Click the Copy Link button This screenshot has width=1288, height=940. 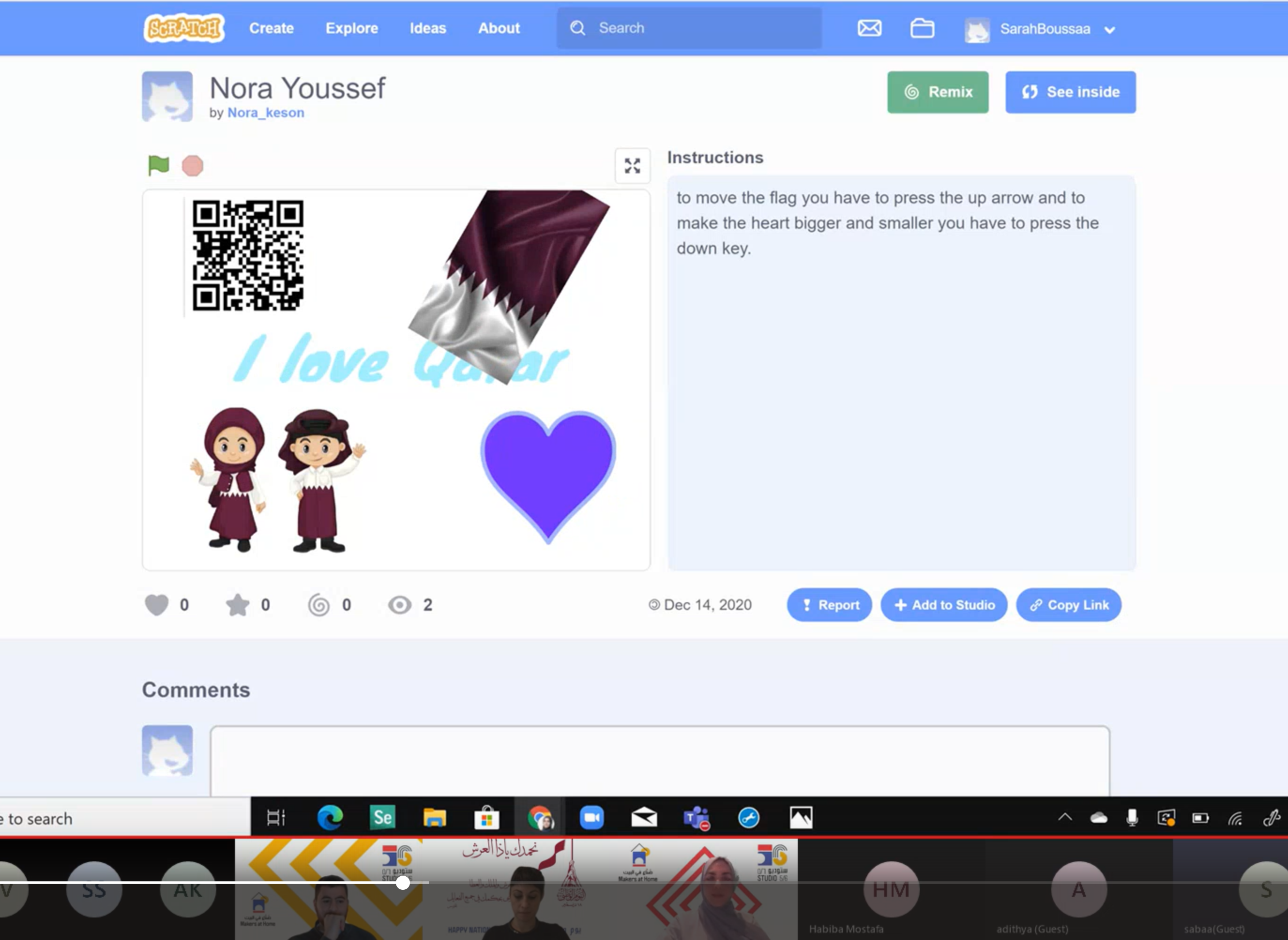1068,605
